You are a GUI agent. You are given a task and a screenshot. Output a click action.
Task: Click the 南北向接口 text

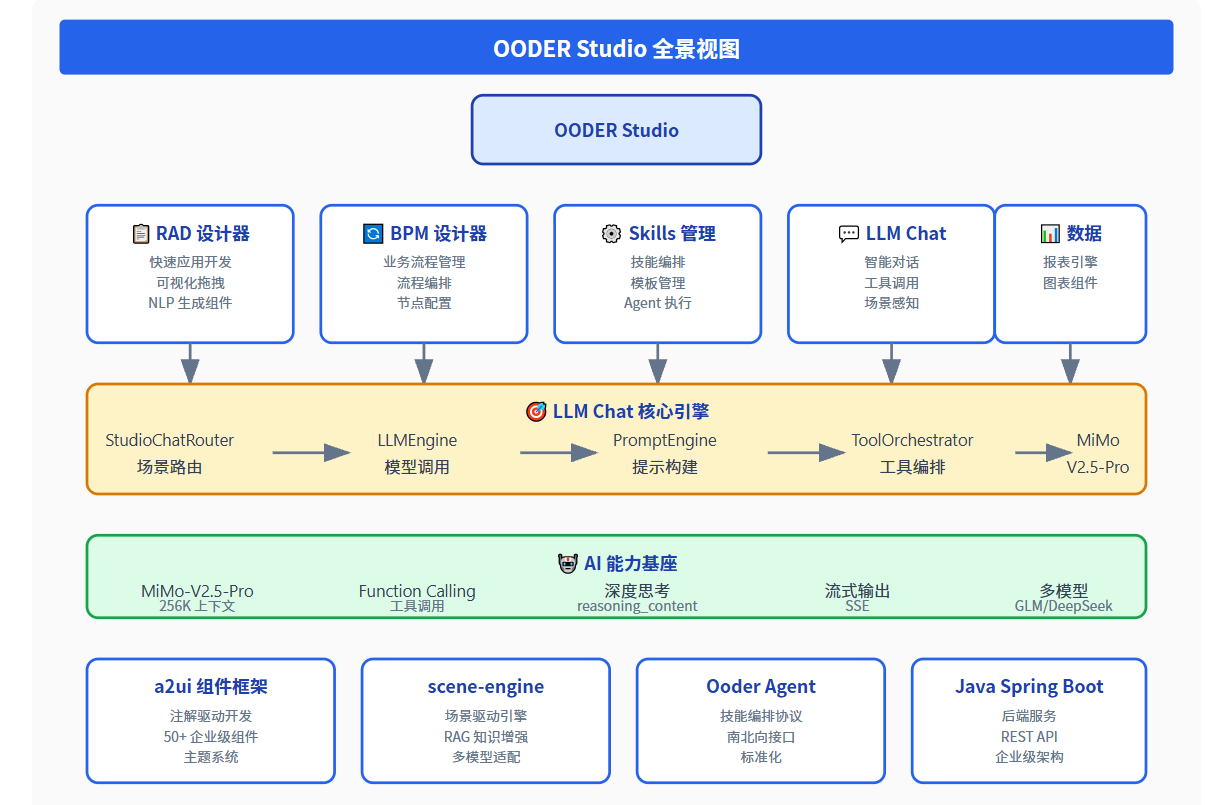[761, 737]
